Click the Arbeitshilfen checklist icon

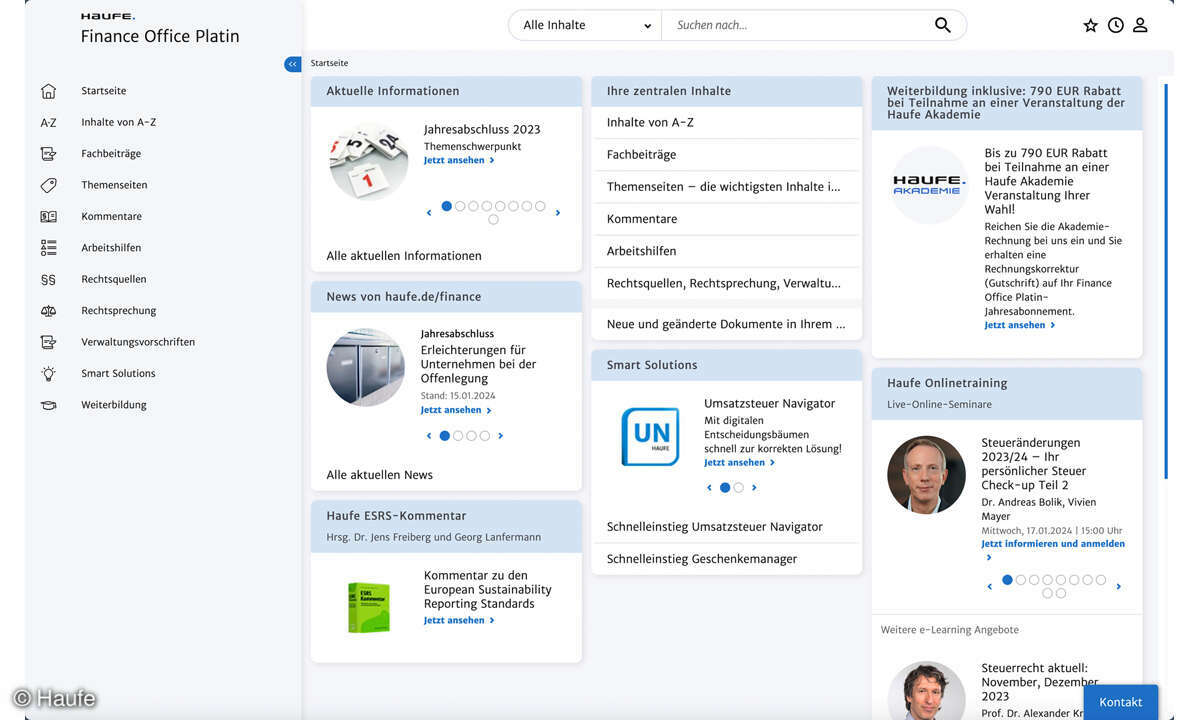coord(48,248)
